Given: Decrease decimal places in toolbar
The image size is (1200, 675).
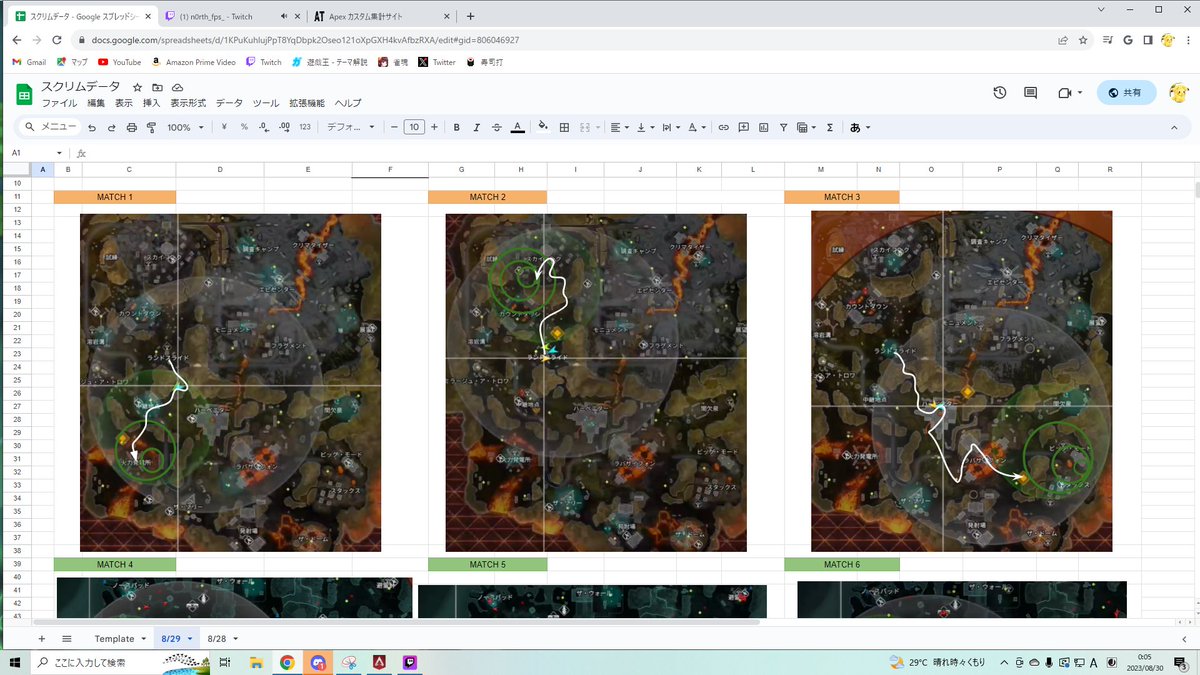Looking at the screenshot, I should tap(264, 127).
